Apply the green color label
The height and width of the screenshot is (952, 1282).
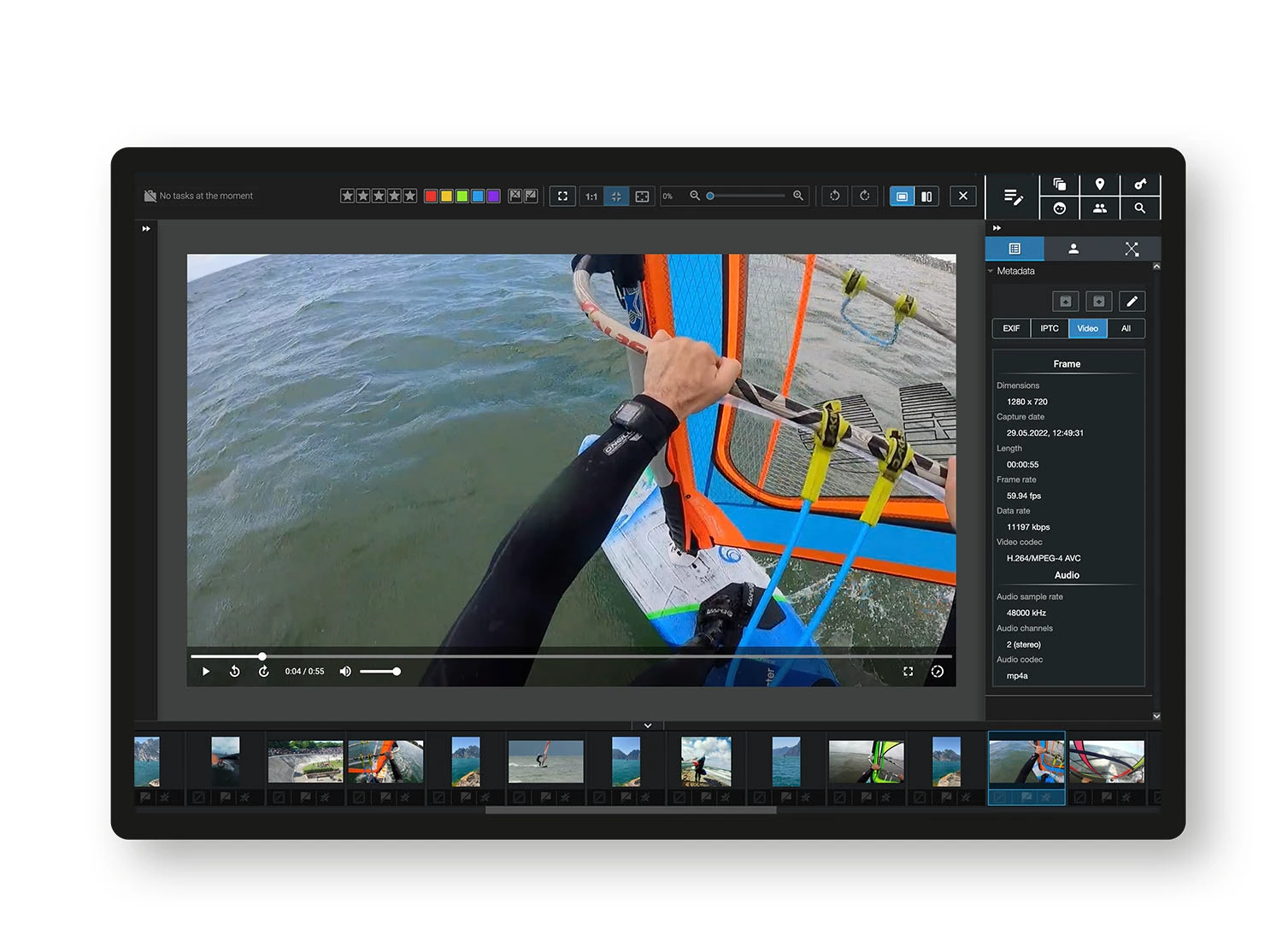point(462,196)
